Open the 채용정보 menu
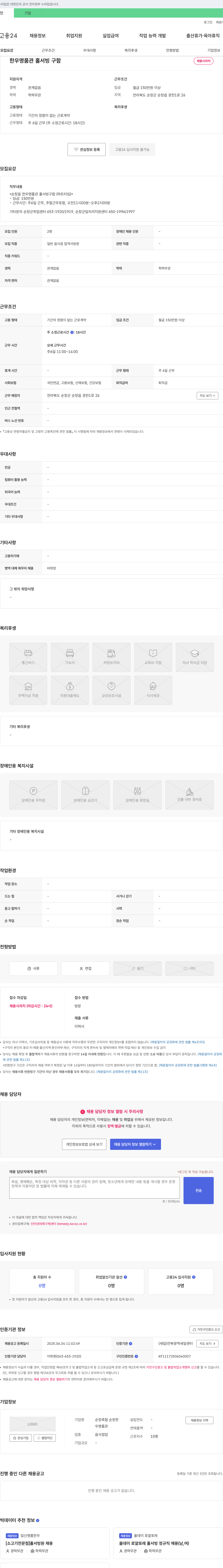 [38, 36]
